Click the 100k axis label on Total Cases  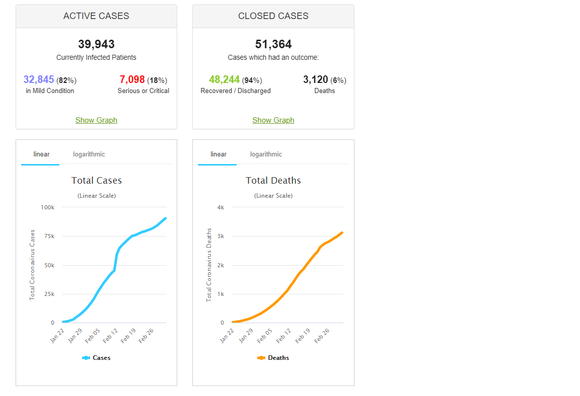[47, 207]
